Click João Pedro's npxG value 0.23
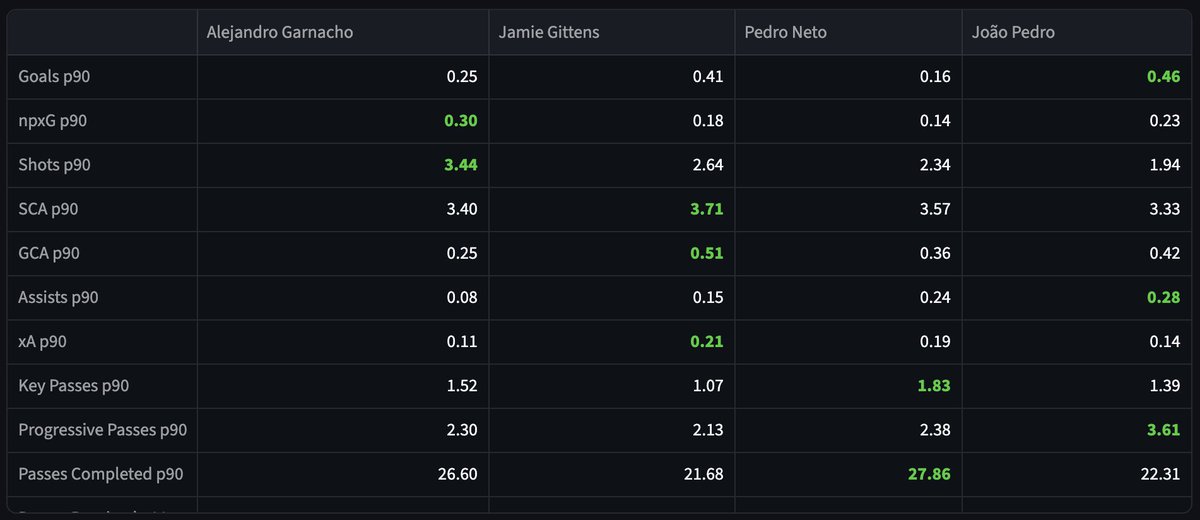Screen dimensions: 1200x520 pyautogui.click(x=1164, y=121)
